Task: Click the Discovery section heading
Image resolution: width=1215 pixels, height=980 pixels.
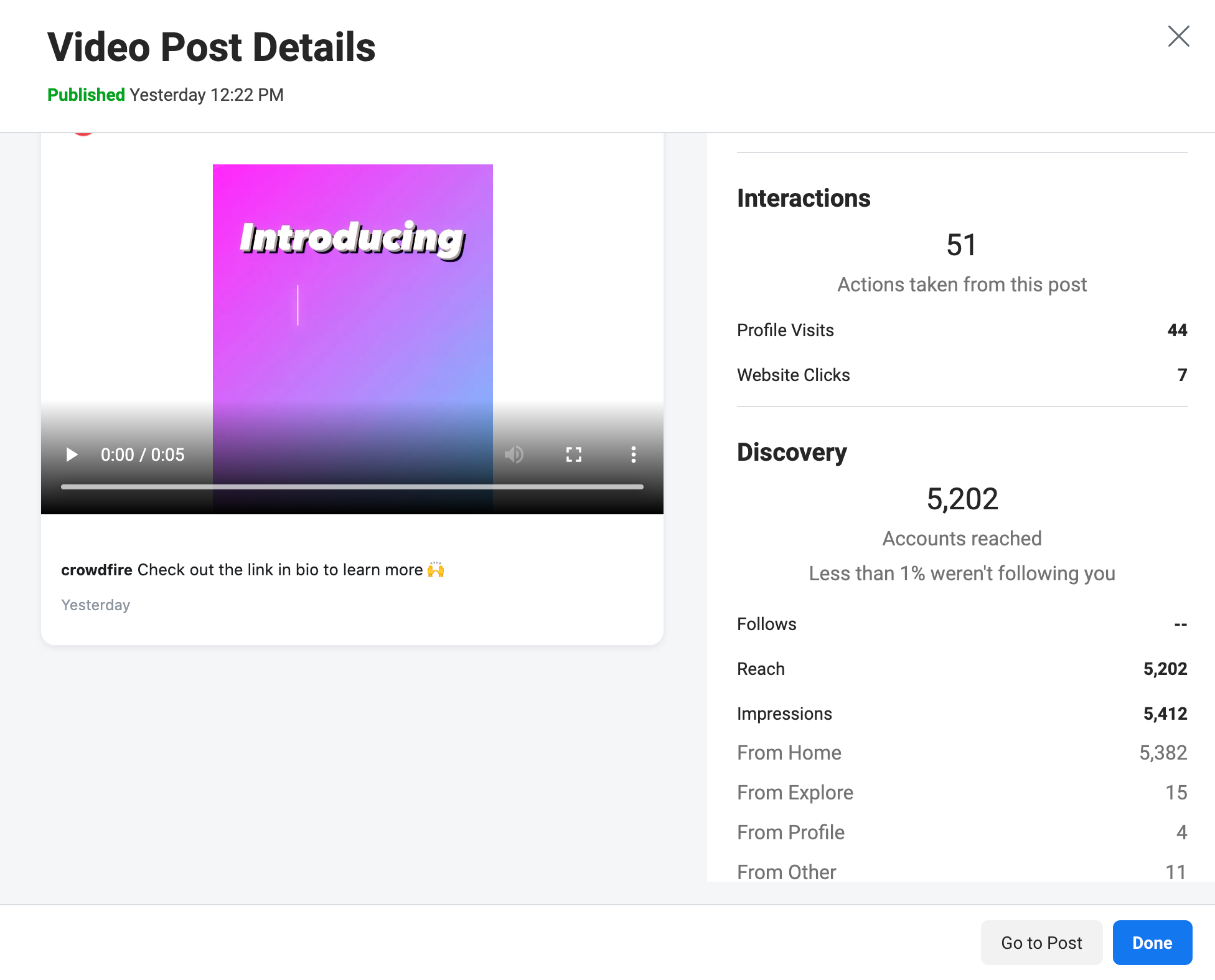Action: coord(792,452)
